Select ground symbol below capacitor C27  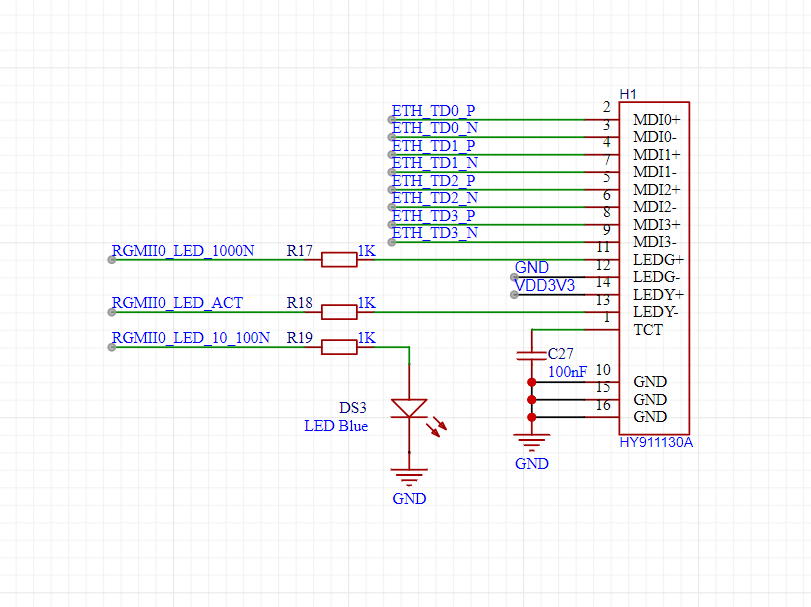pos(532,443)
